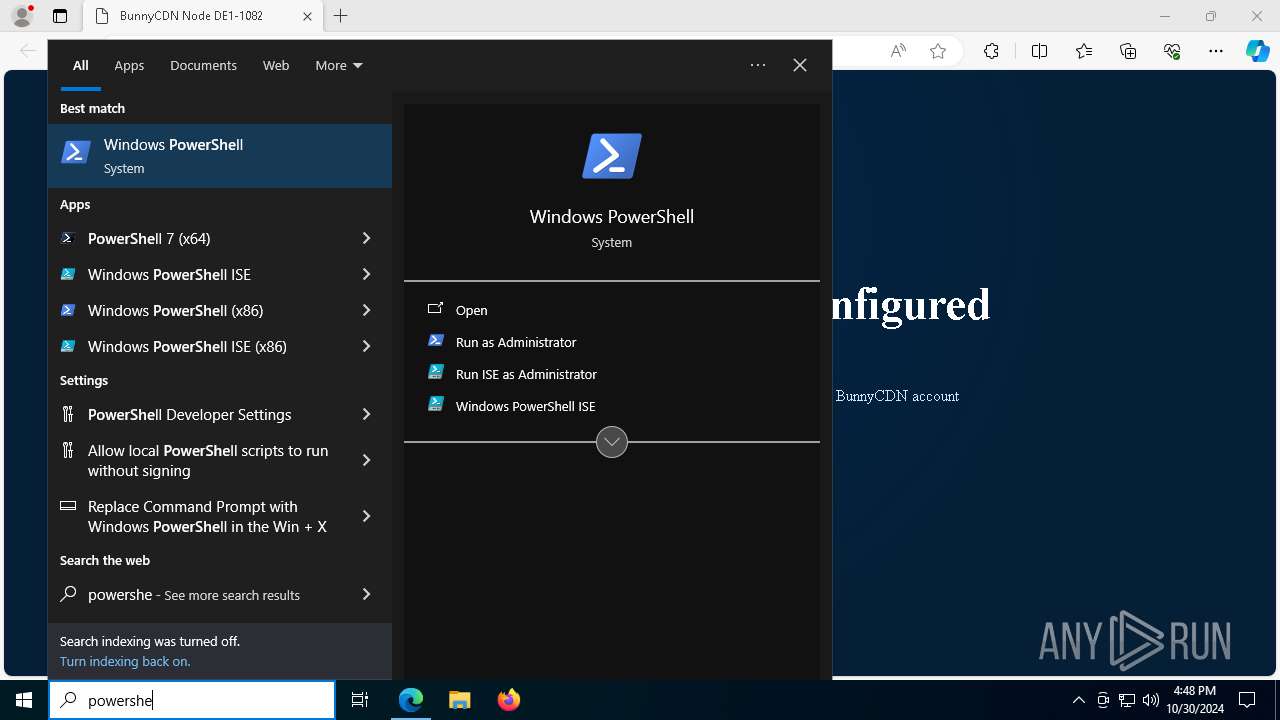Click Edge profile avatar icon

point(22,16)
